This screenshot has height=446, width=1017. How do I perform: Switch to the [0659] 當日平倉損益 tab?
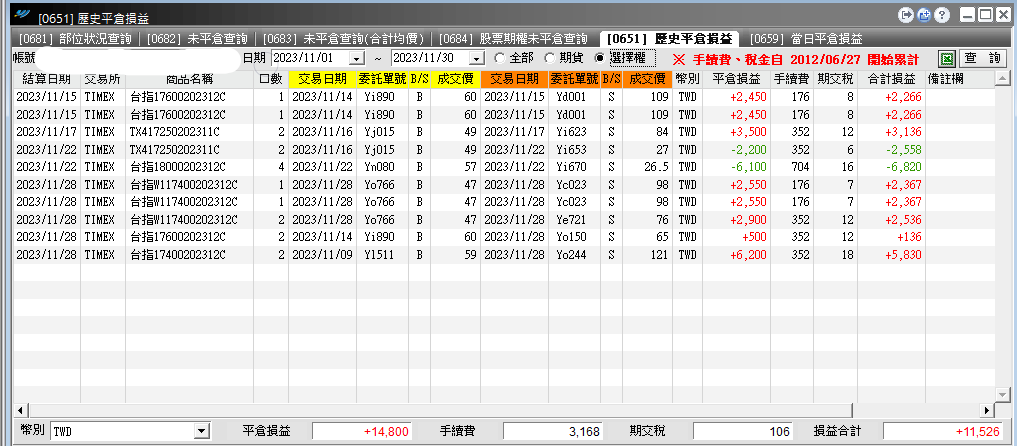pos(806,39)
